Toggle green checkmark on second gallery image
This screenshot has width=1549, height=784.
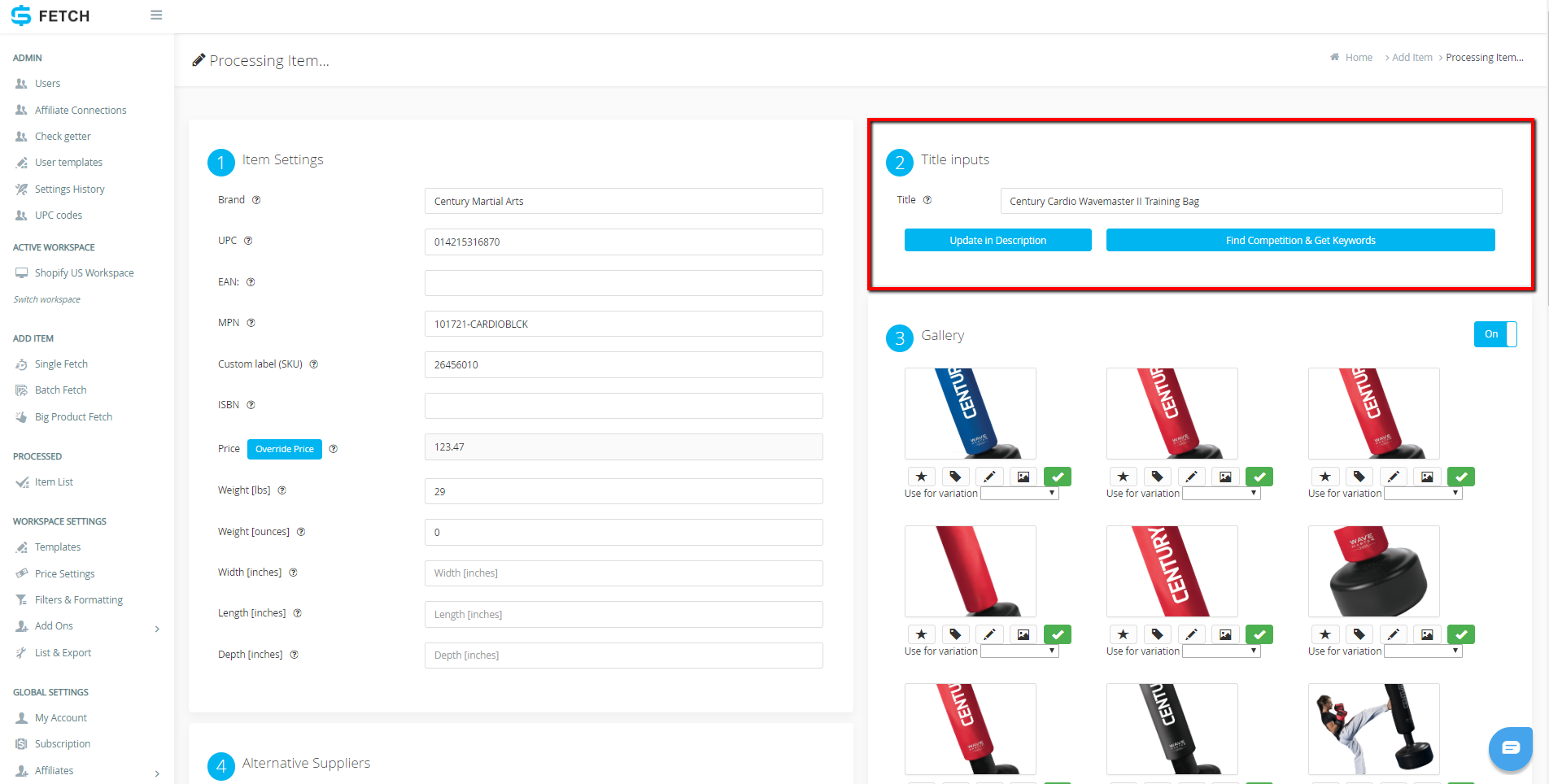[x=1259, y=477]
